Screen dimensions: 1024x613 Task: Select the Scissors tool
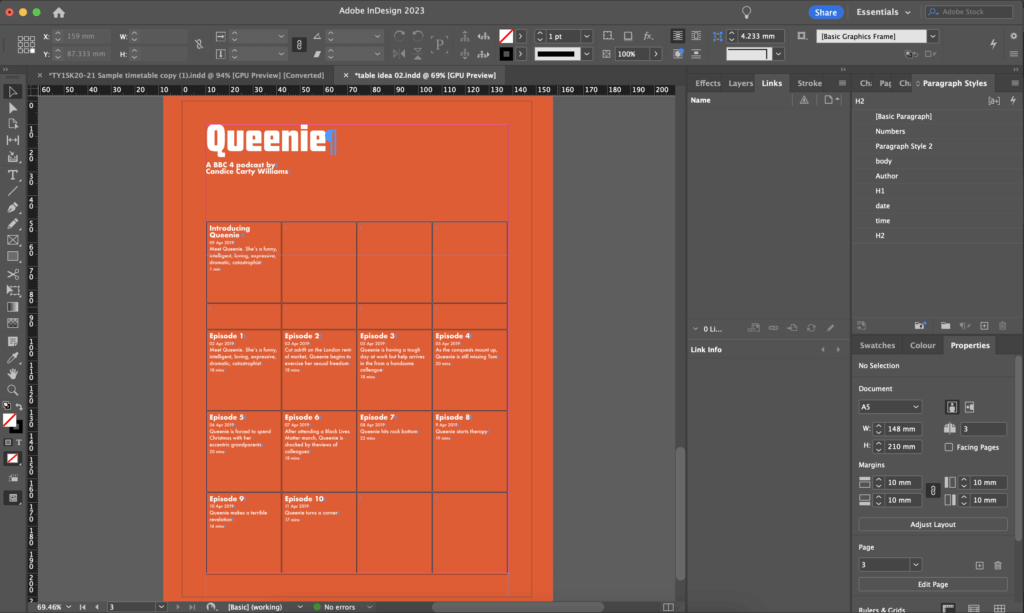[x=12, y=274]
